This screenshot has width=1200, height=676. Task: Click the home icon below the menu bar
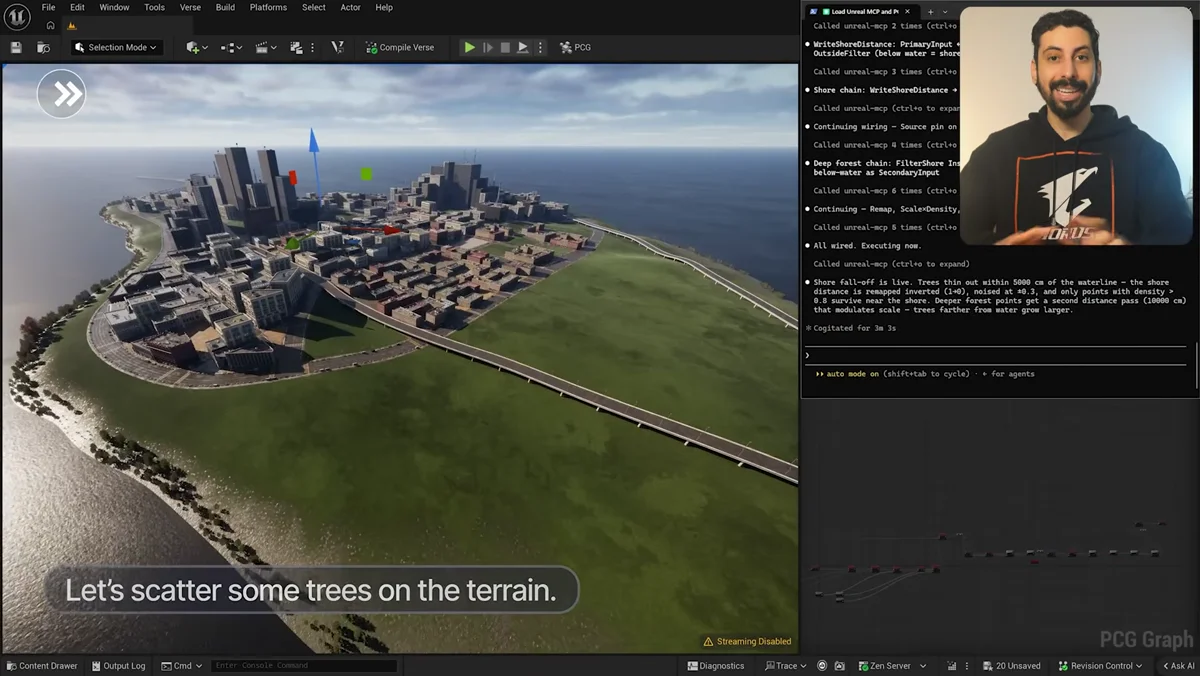click(x=50, y=26)
